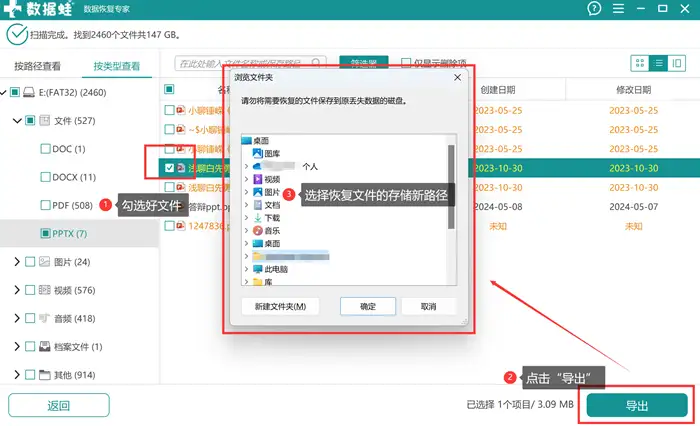Select the OneDrive 个人 cloud icon in dialog

tap(257, 166)
